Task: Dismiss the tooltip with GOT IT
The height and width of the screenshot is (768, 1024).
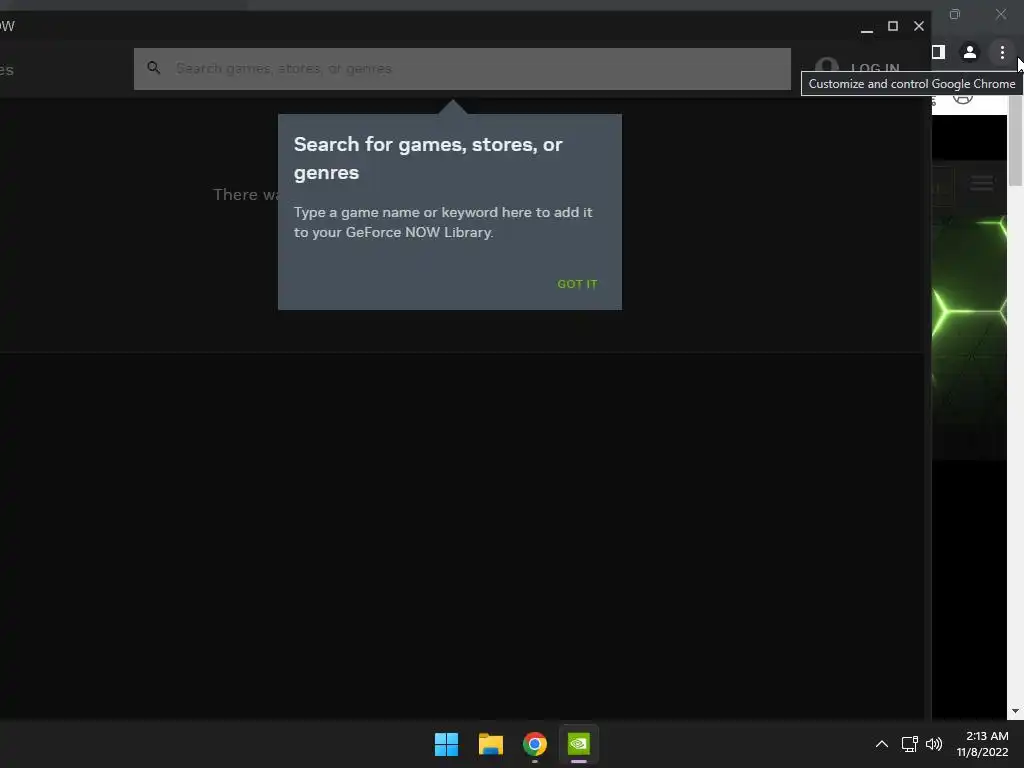Action: click(x=577, y=284)
